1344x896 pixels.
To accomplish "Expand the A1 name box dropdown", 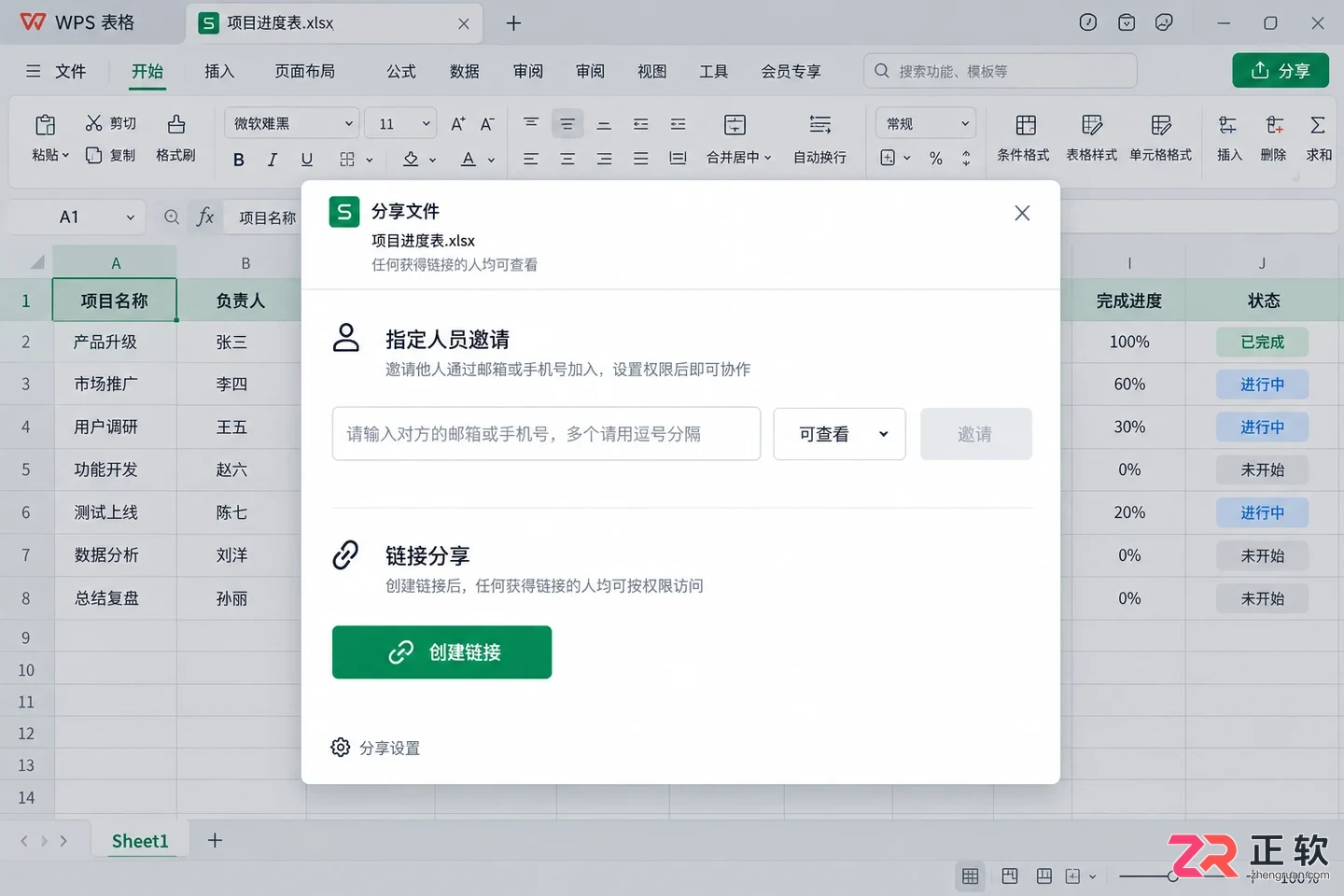I will 131,217.
